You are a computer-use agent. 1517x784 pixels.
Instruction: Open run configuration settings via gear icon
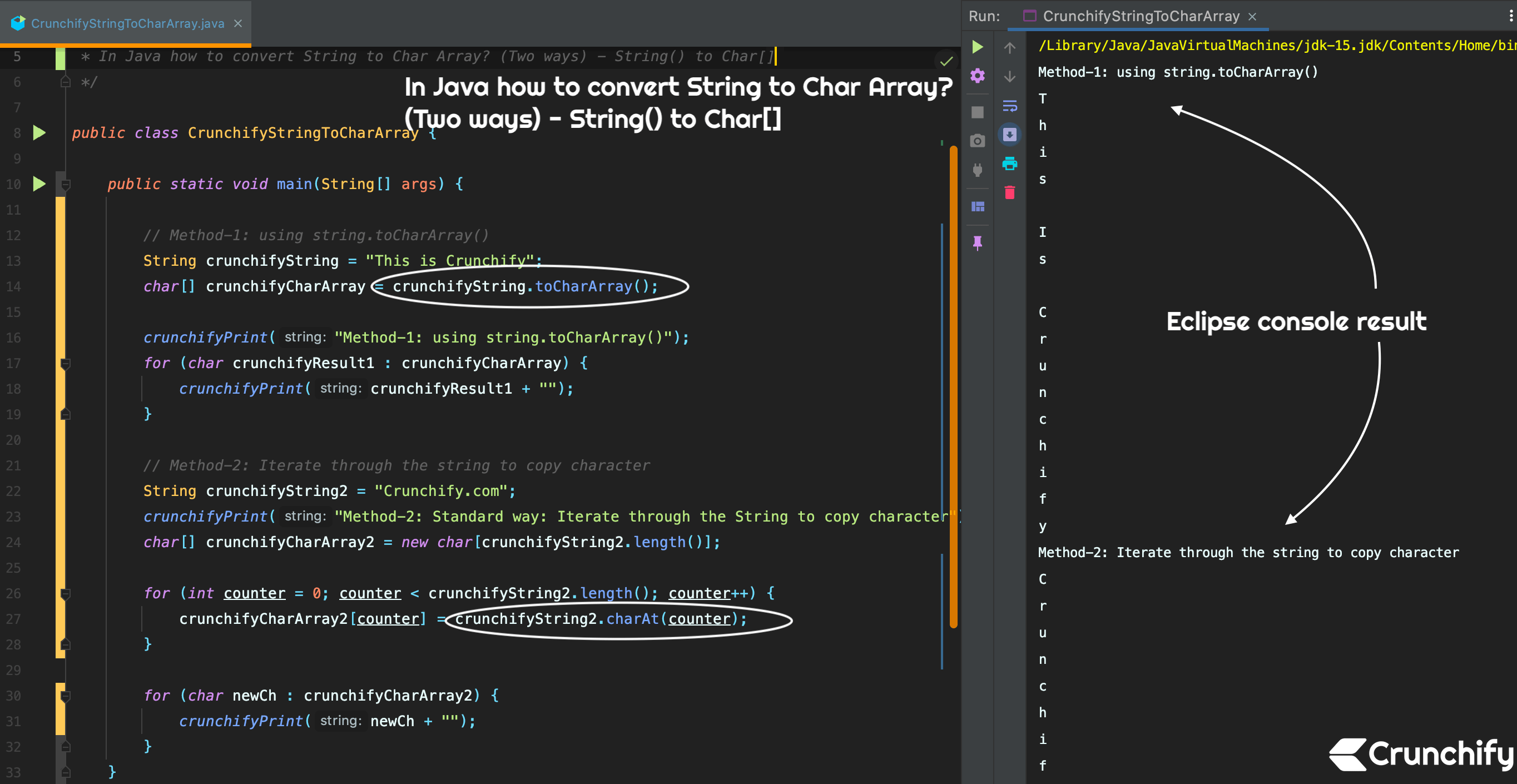pos(977,76)
